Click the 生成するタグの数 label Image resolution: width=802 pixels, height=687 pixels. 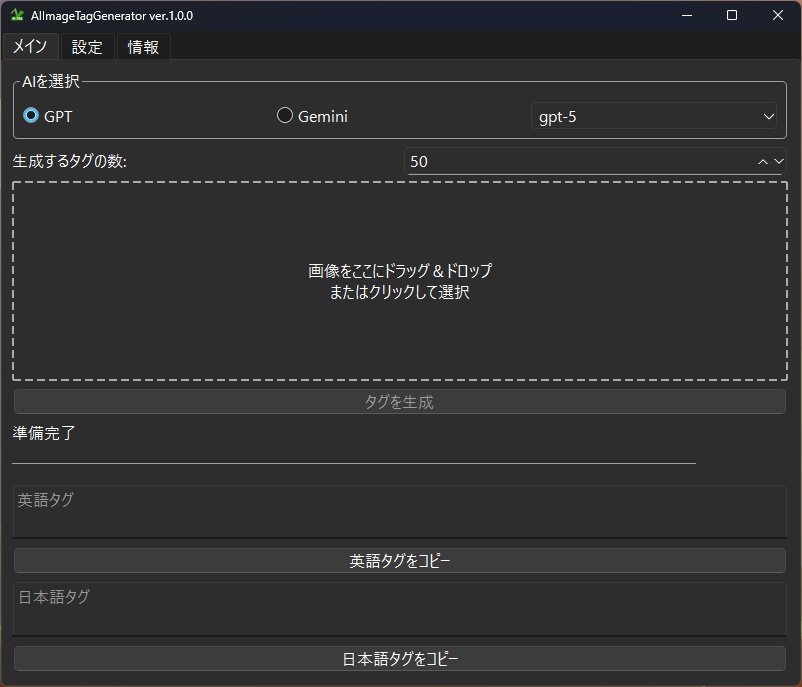coord(70,161)
